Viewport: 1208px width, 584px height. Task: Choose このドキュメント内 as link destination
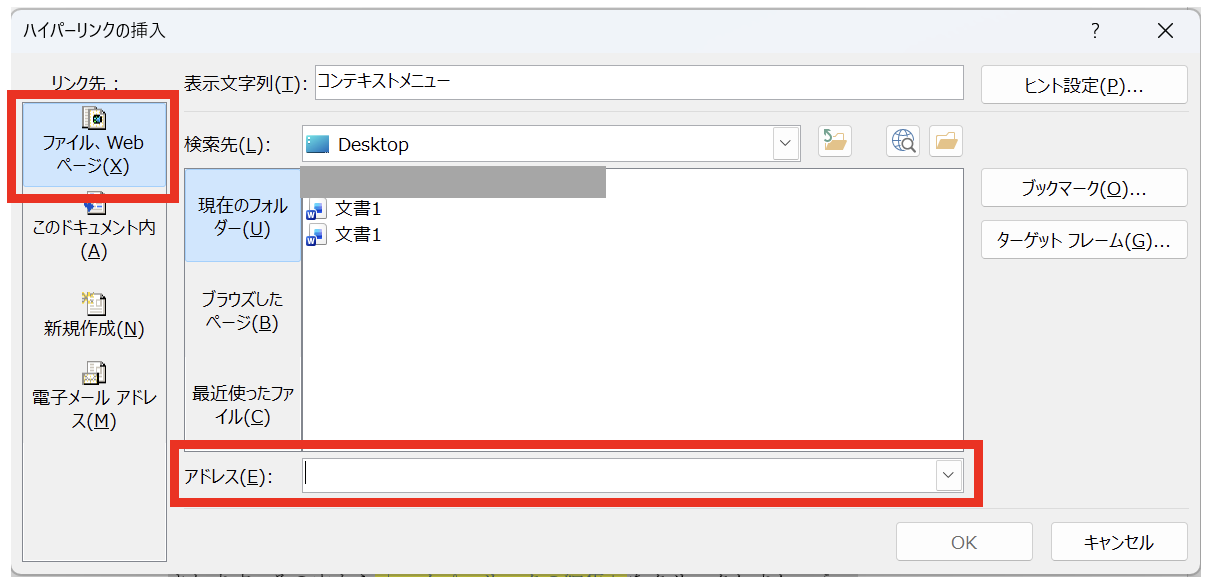click(x=94, y=228)
